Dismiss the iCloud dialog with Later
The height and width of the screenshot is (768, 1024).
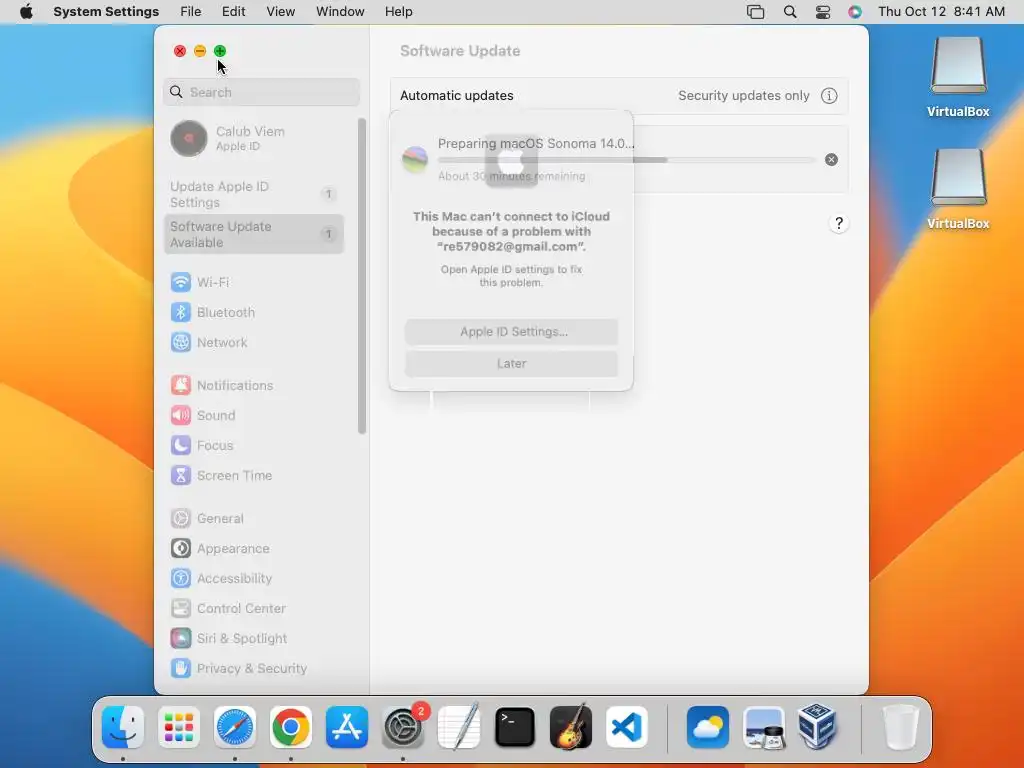point(511,364)
